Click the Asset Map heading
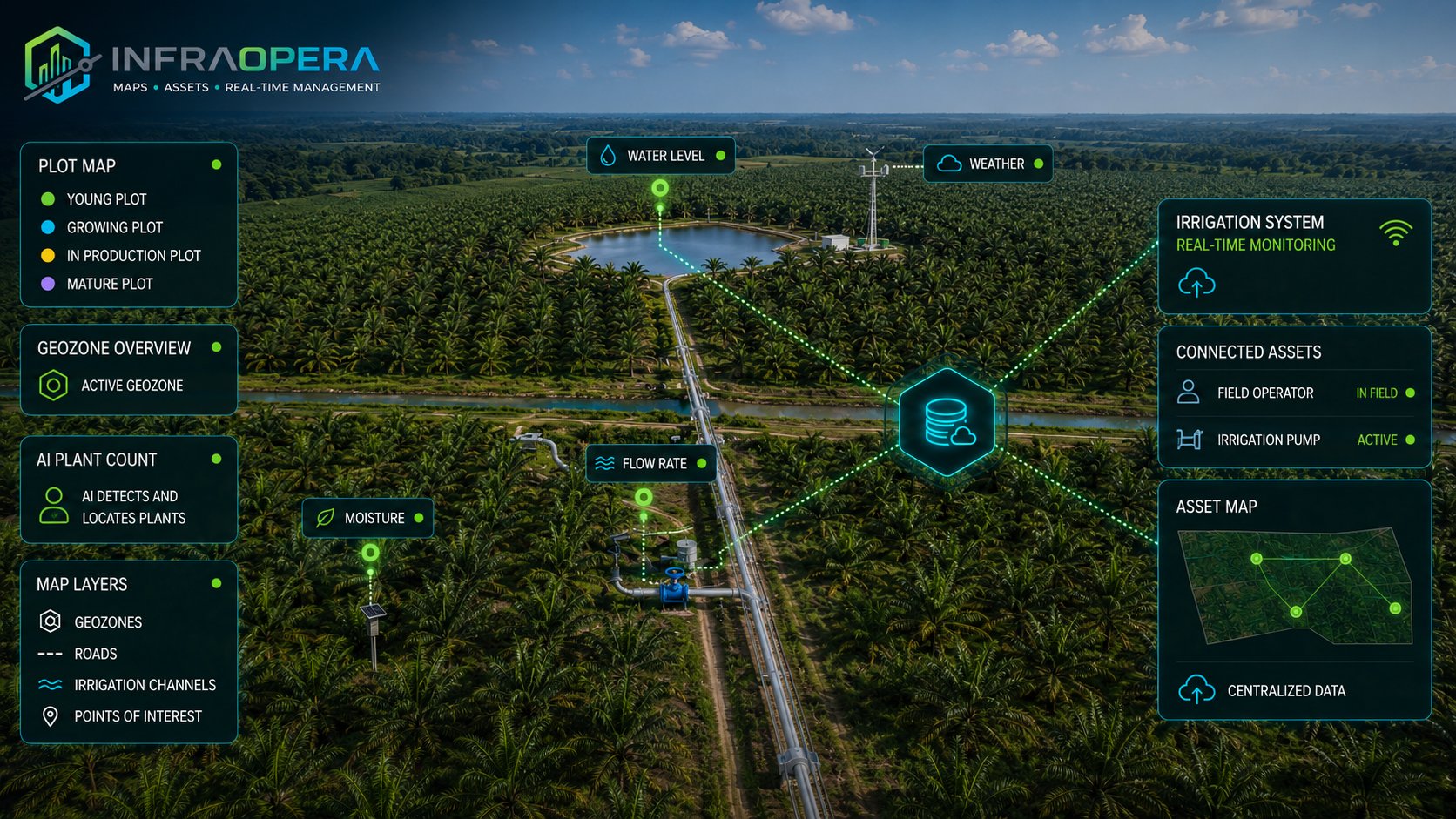Image resolution: width=1456 pixels, height=819 pixels. coord(1217,507)
